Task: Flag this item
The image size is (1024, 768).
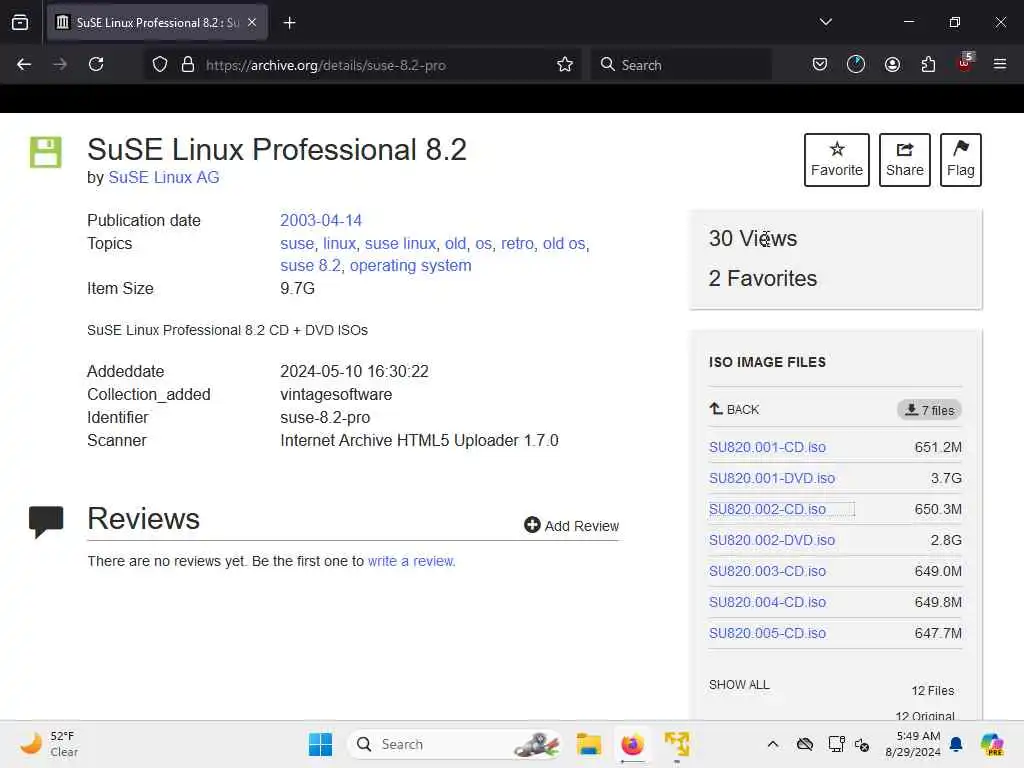Action: pyautogui.click(x=961, y=160)
